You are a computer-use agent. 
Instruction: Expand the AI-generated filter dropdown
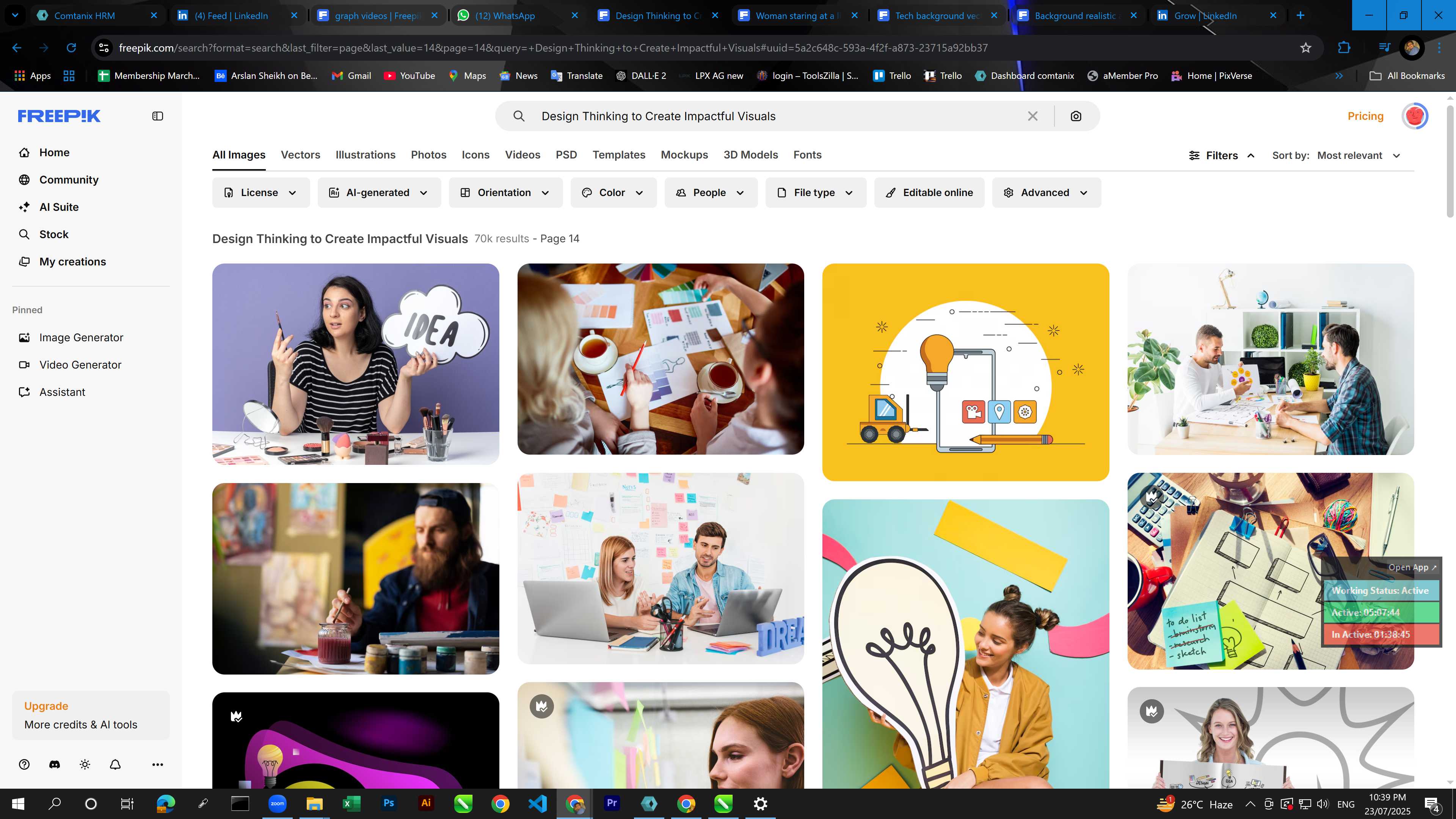(379, 193)
